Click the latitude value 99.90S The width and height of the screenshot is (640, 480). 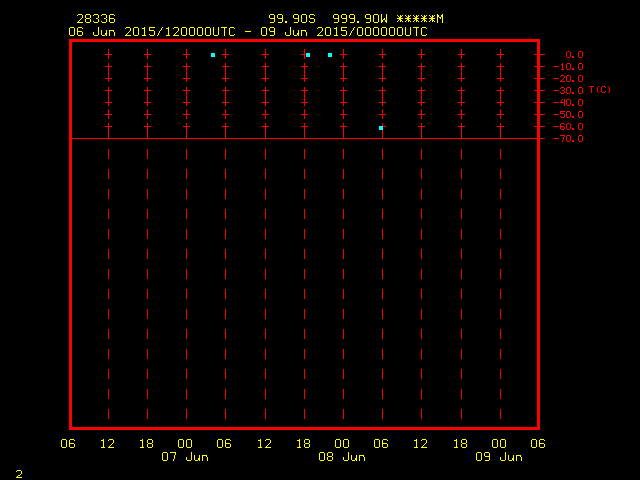pyautogui.click(x=292, y=19)
